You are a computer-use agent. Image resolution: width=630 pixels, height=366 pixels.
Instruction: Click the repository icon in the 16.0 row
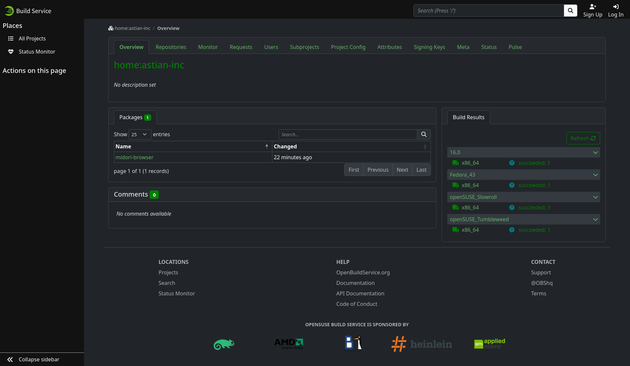point(455,163)
